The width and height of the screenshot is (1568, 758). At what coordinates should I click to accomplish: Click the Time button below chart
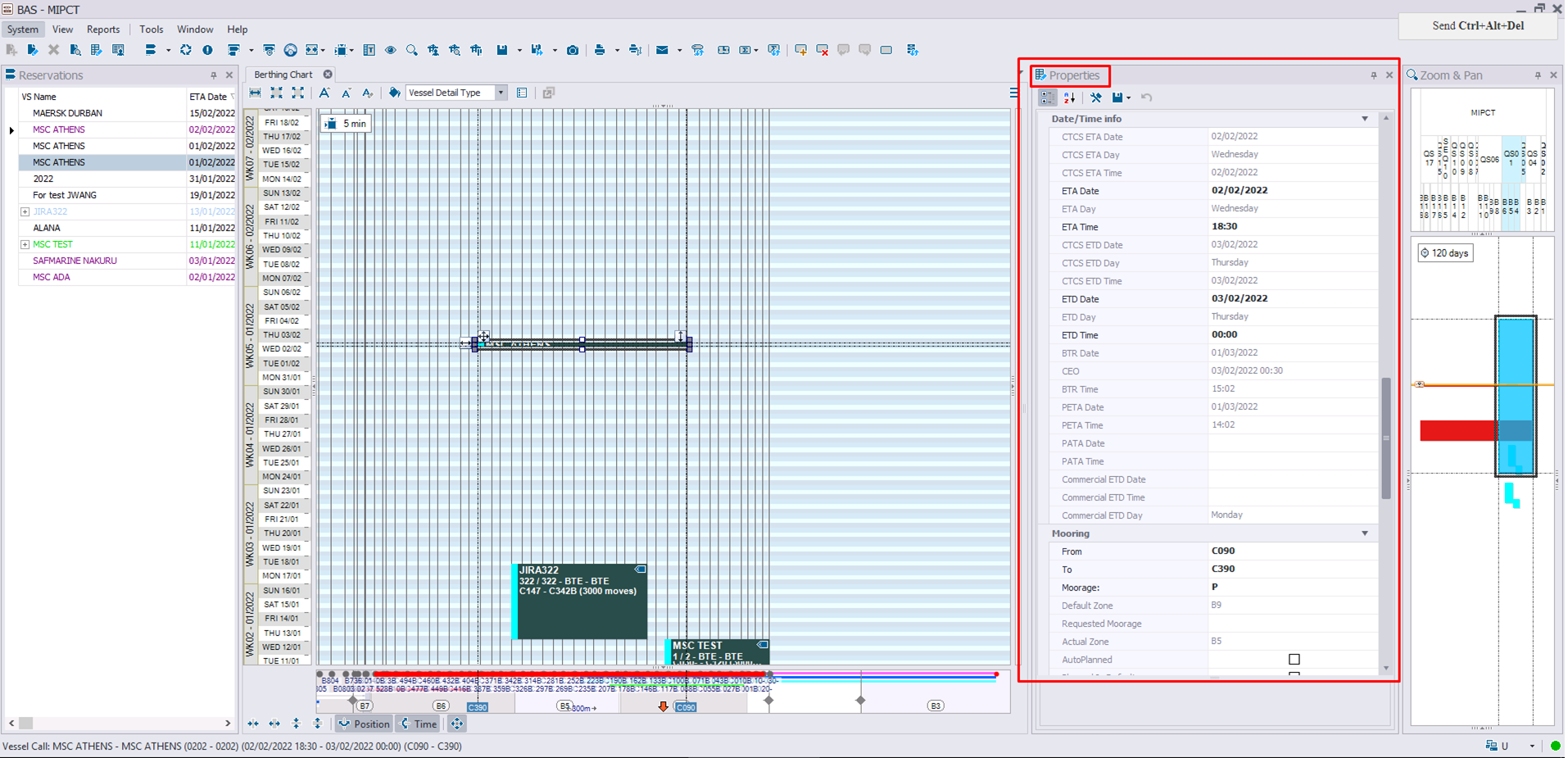click(x=419, y=724)
